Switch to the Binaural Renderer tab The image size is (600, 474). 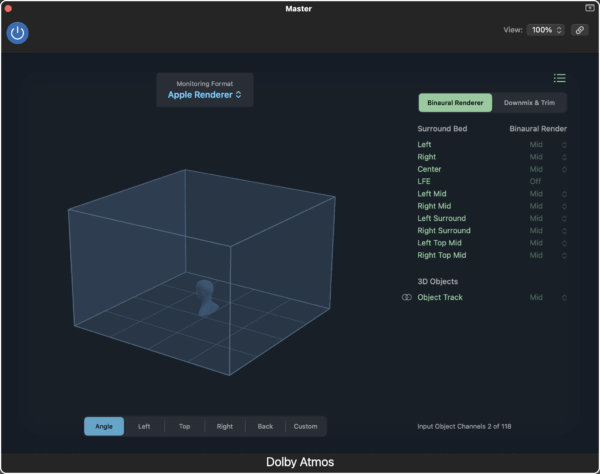[455, 103]
